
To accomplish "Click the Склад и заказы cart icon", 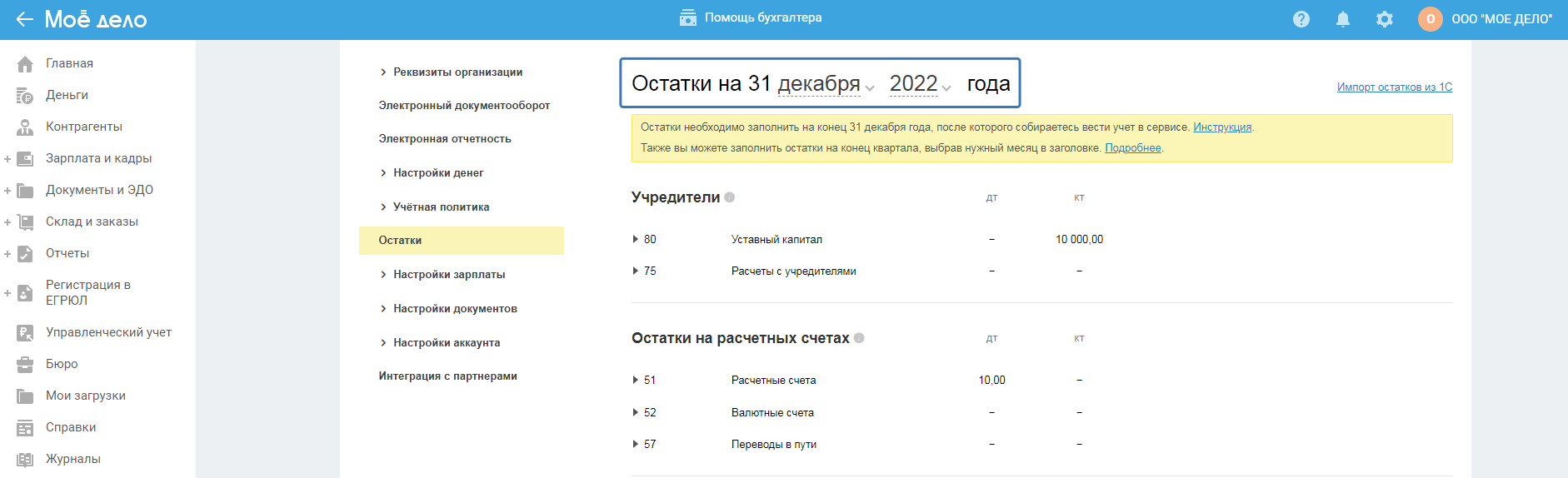I will pos(25,222).
